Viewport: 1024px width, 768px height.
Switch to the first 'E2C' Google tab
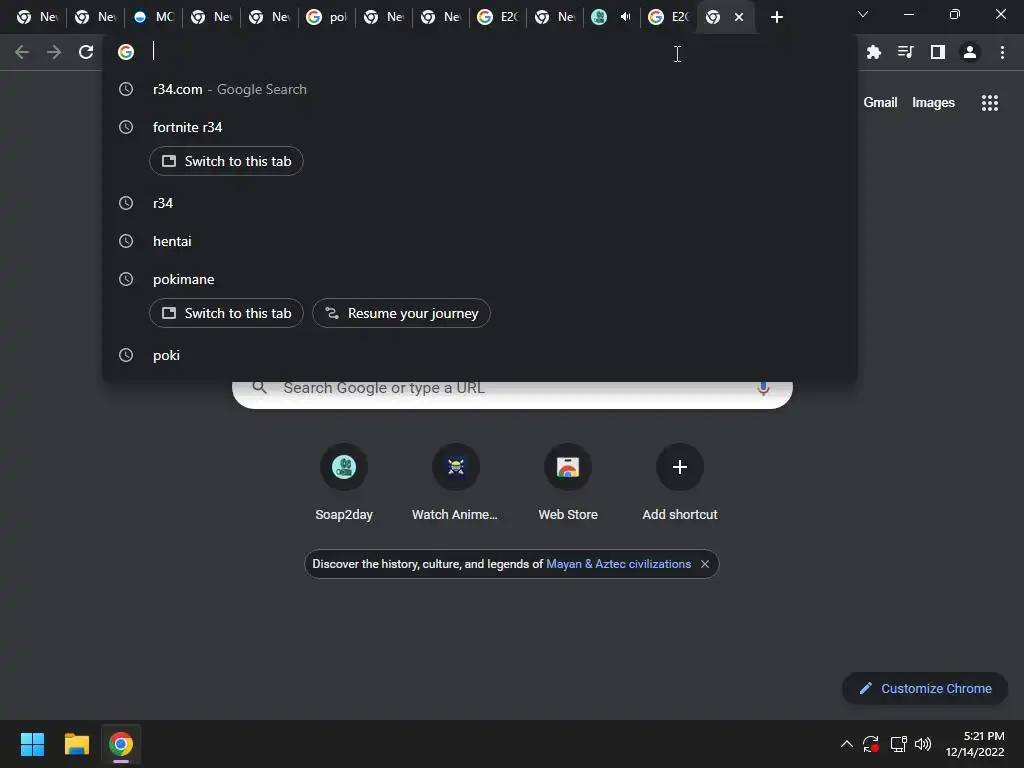tap(498, 17)
